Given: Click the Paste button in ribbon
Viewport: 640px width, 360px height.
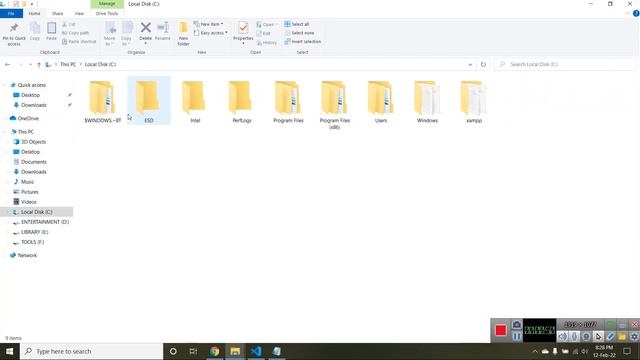Looking at the screenshot, I should click(x=51, y=31).
